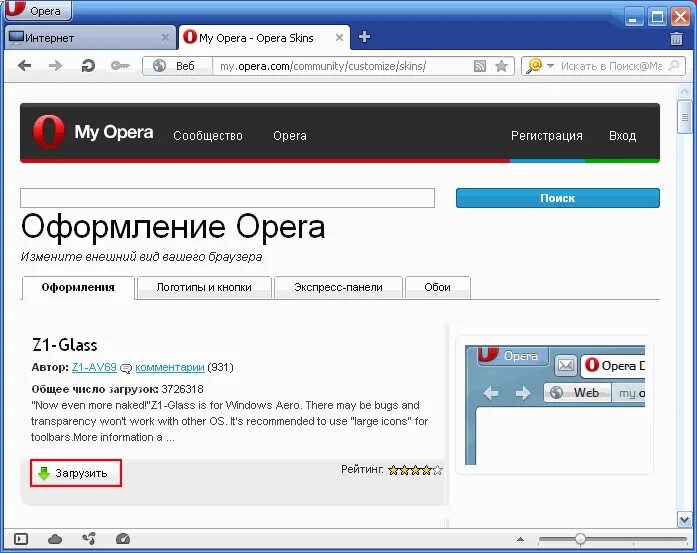This screenshot has width=697, height=553.
Task: Click the RSS feed icon in the address bar
Action: click(x=480, y=66)
